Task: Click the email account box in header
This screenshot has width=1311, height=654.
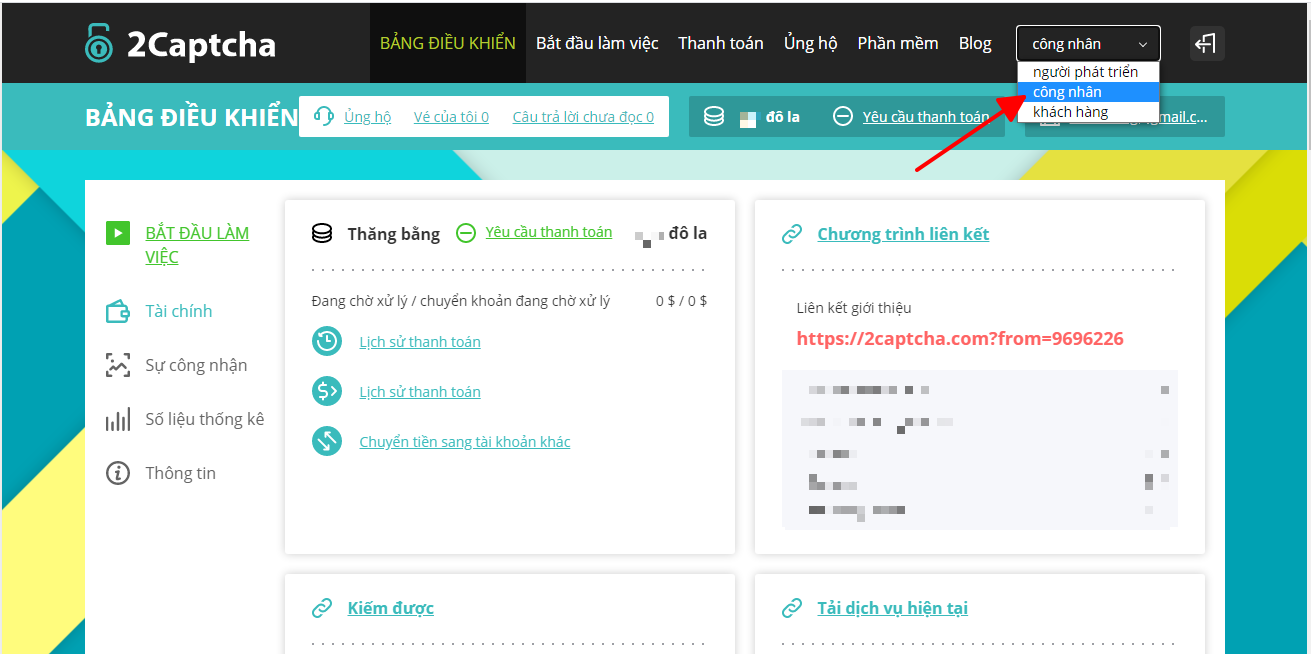Action: pos(1125,117)
